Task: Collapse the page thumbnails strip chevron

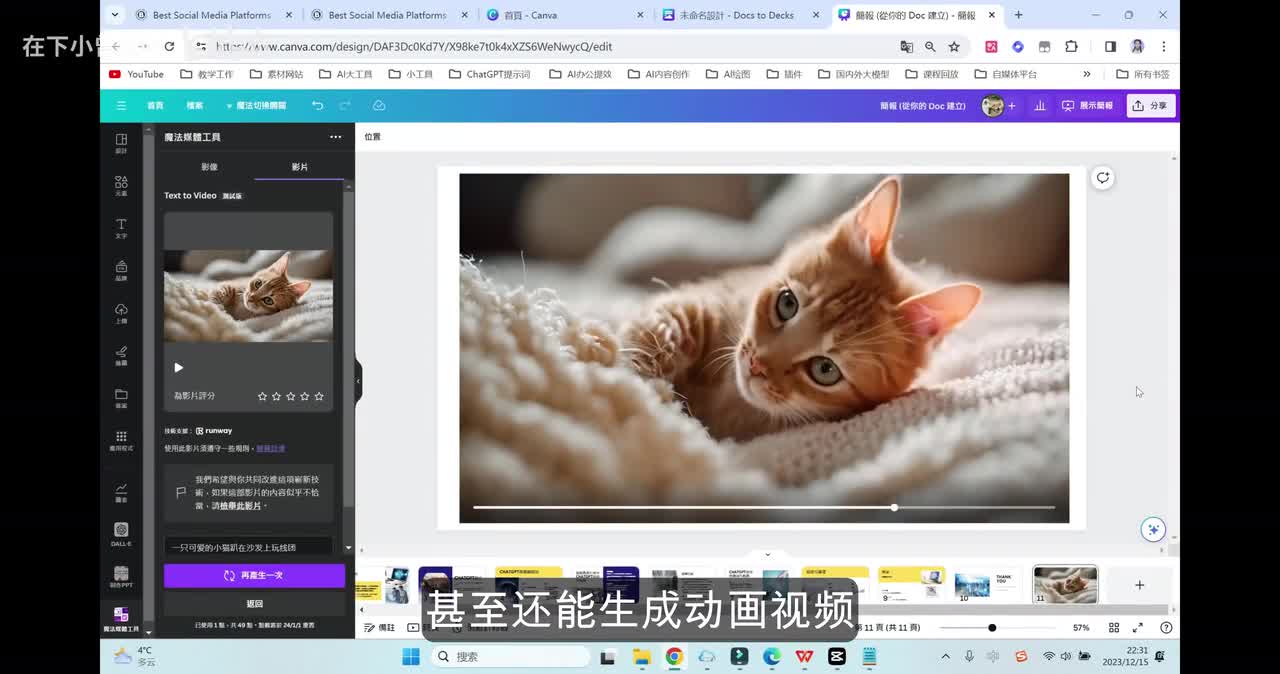Action: coord(768,554)
